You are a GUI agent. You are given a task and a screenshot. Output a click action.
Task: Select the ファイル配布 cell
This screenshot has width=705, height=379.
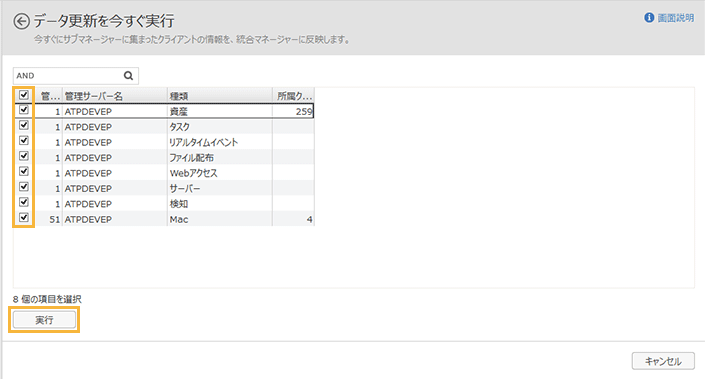219,158
